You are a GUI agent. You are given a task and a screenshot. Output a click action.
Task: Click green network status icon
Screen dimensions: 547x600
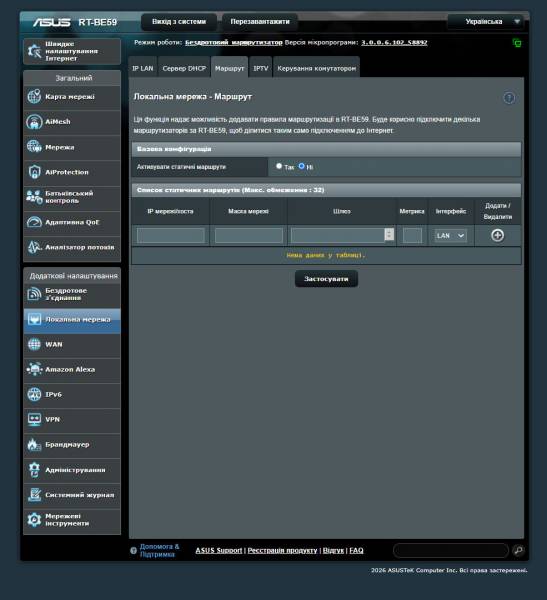click(x=517, y=43)
